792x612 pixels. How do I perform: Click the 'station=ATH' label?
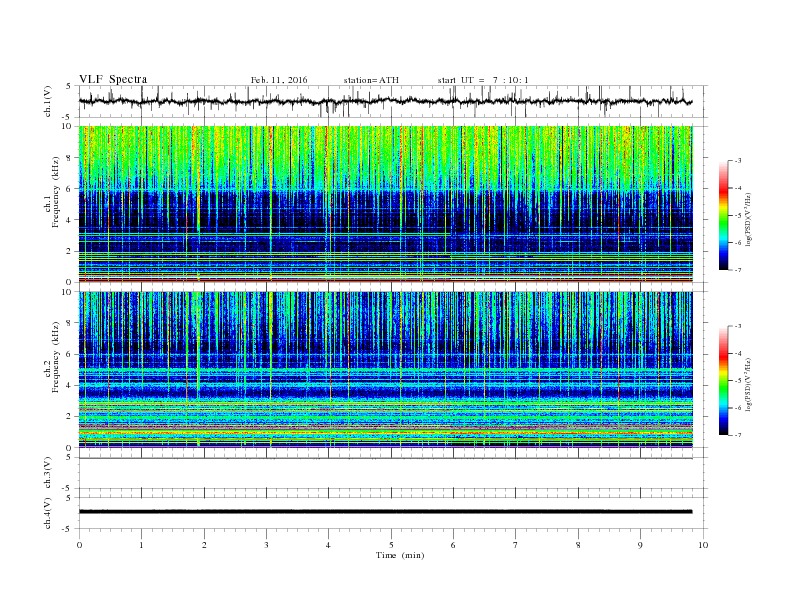click(x=371, y=80)
